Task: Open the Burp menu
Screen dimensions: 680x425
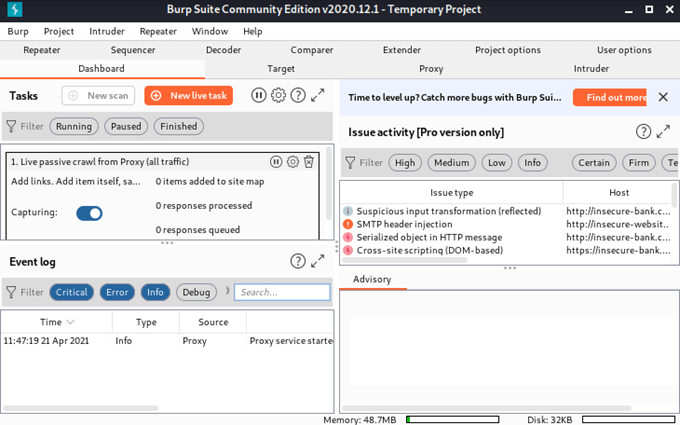Action: point(18,31)
